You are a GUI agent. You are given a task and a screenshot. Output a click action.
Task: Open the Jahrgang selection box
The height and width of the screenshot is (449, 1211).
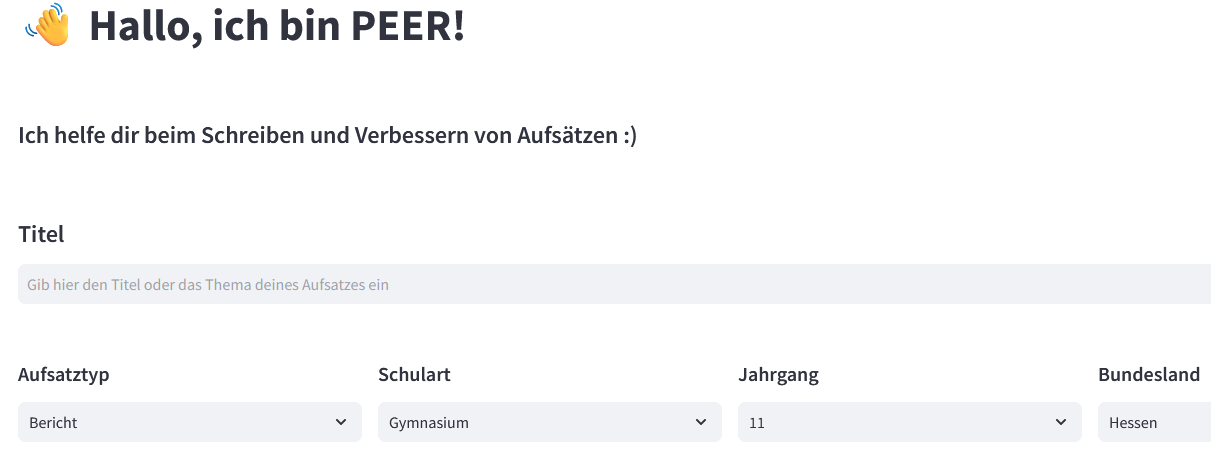point(910,422)
